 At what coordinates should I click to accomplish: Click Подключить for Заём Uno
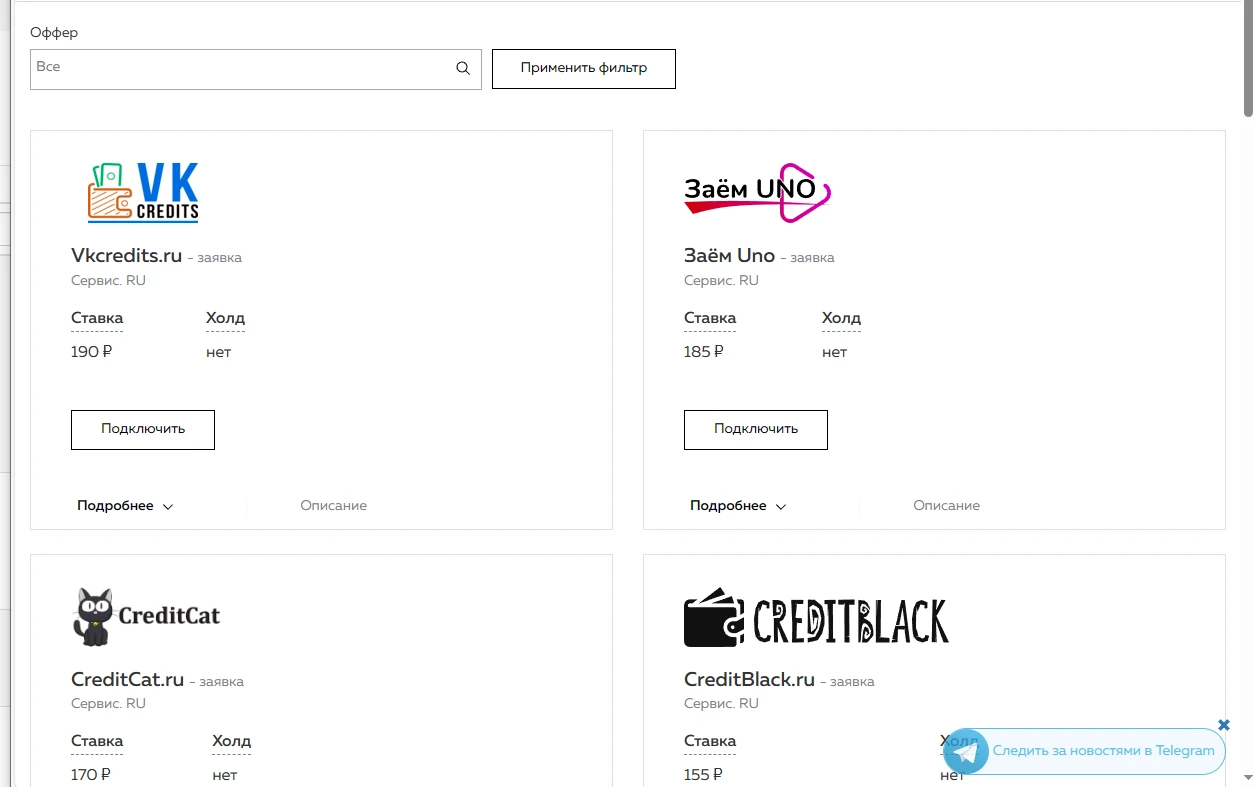click(756, 429)
